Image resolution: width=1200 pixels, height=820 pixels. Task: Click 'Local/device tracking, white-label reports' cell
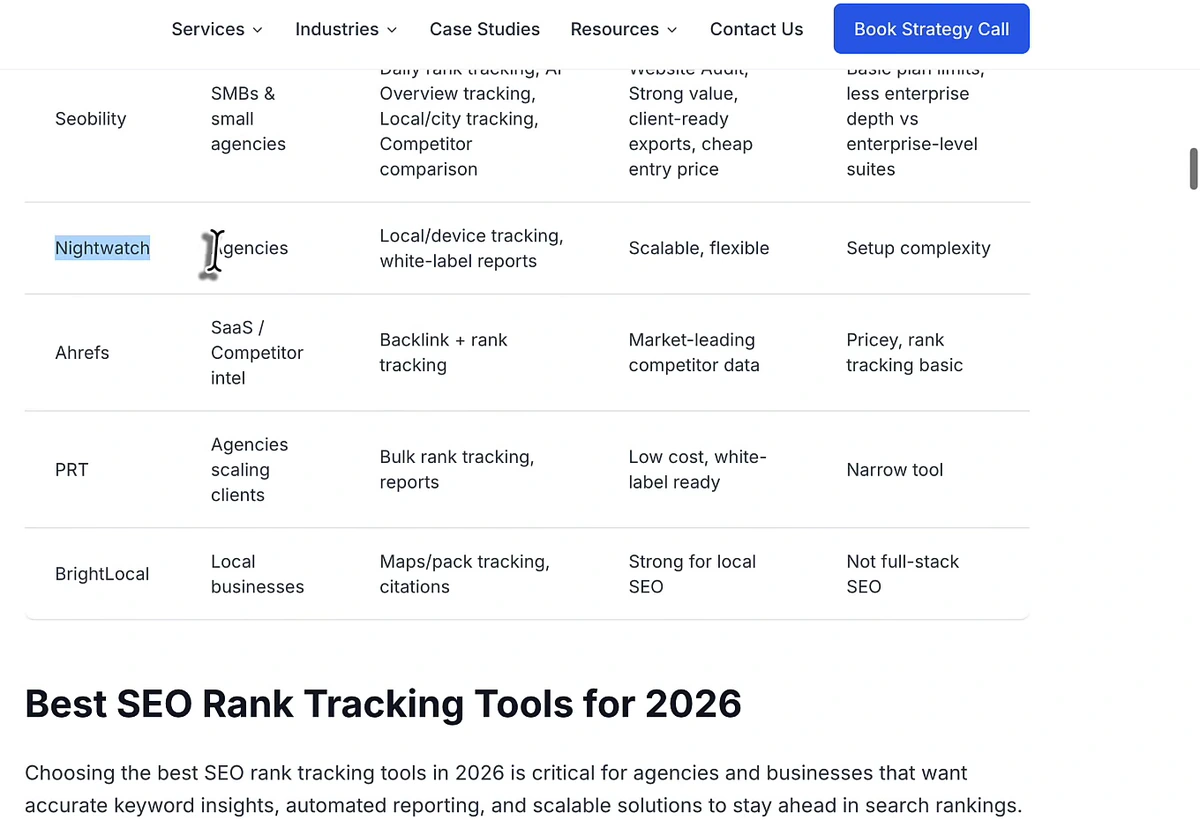(x=471, y=248)
